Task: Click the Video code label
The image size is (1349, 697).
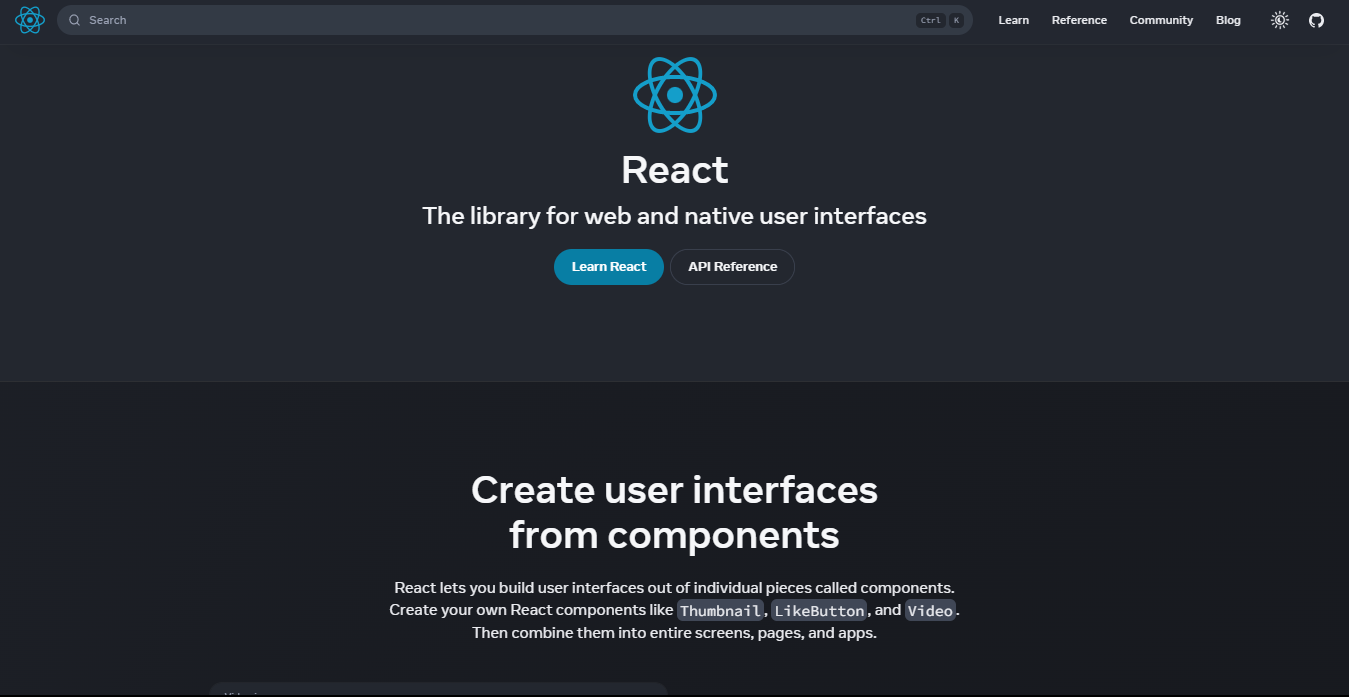Action: point(930,610)
